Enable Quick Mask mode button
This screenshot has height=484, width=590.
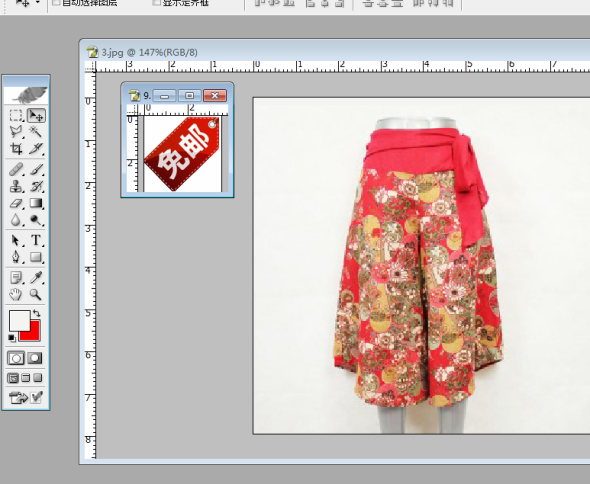[35, 358]
